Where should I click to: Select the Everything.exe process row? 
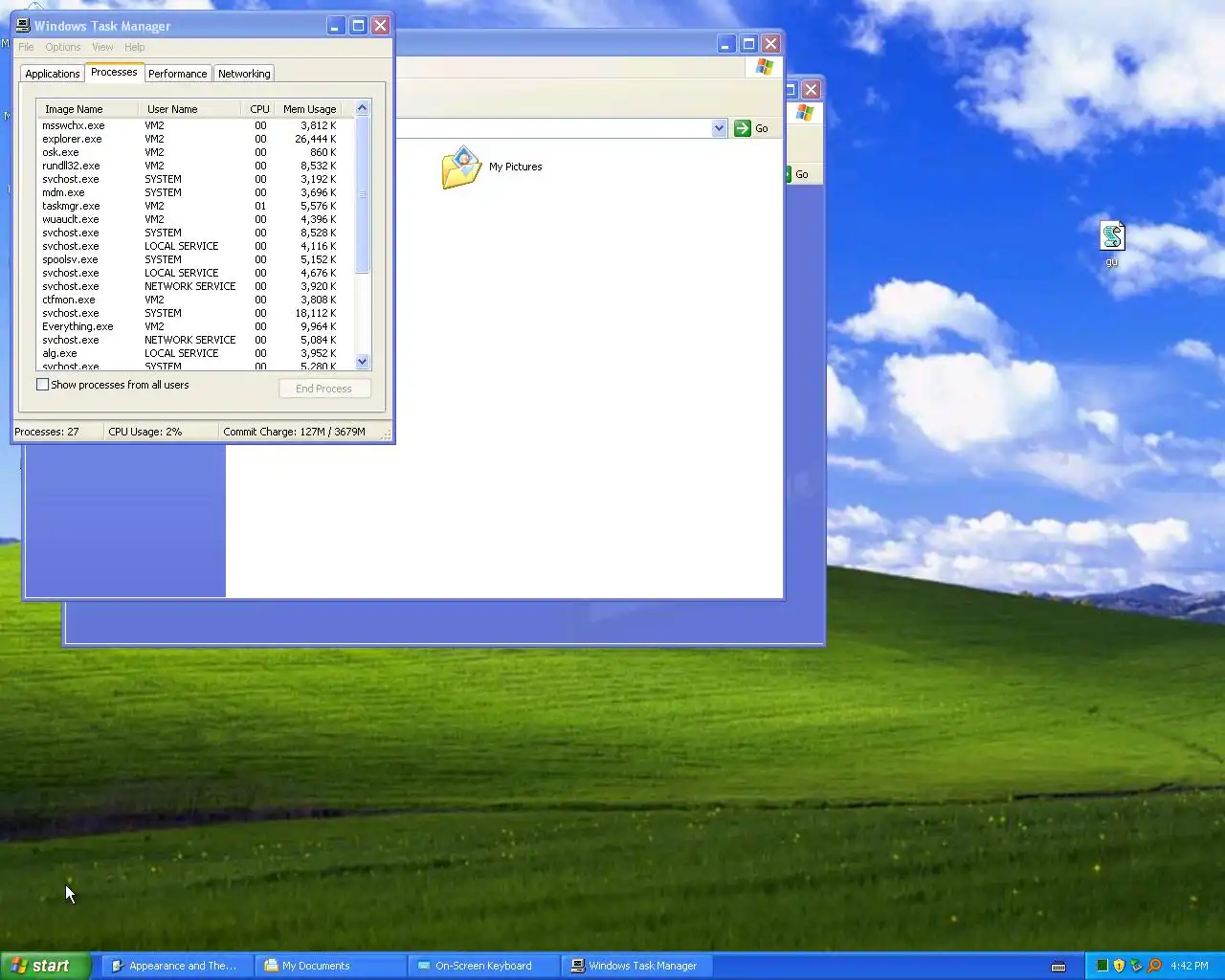coord(195,326)
